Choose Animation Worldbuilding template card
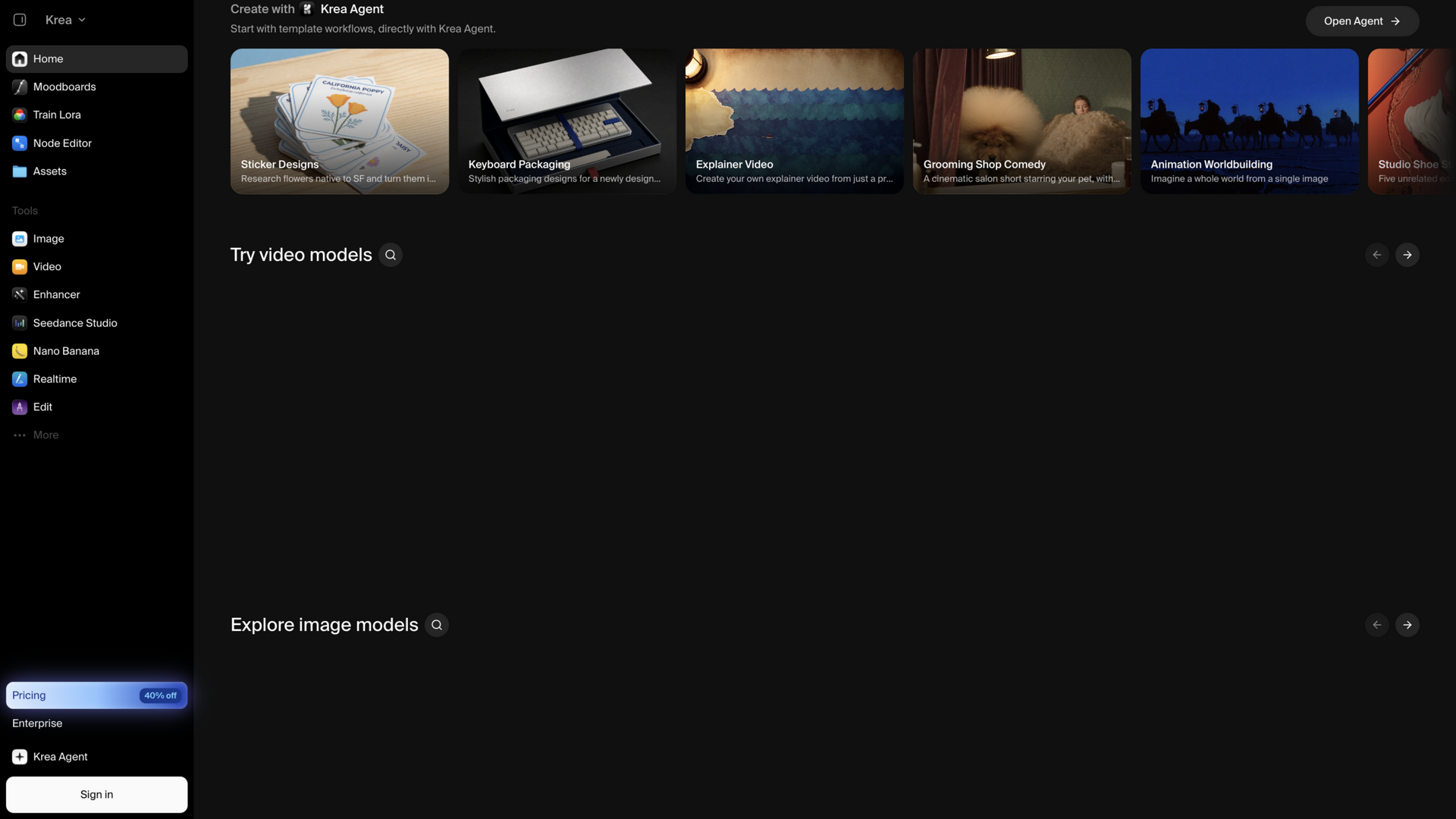Image resolution: width=1456 pixels, height=819 pixels. (x=1250, y=121)
